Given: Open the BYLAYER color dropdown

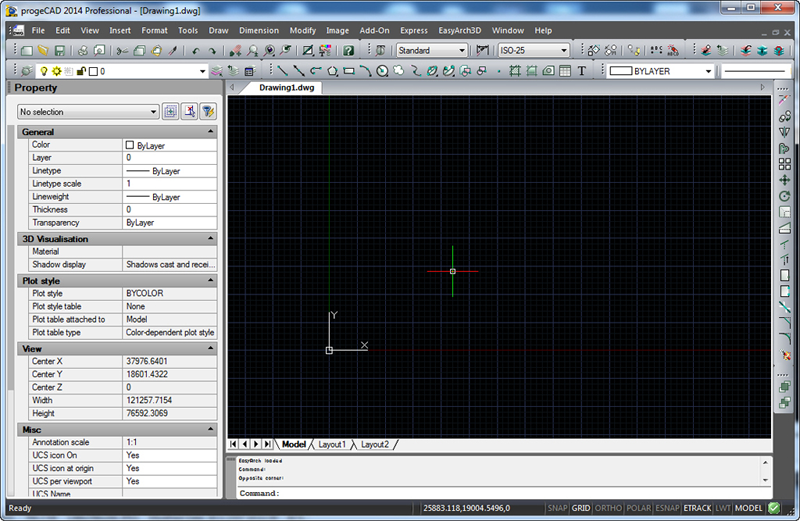Looking at the screenshot, I should pyautogui.click(x=707, y=71).
